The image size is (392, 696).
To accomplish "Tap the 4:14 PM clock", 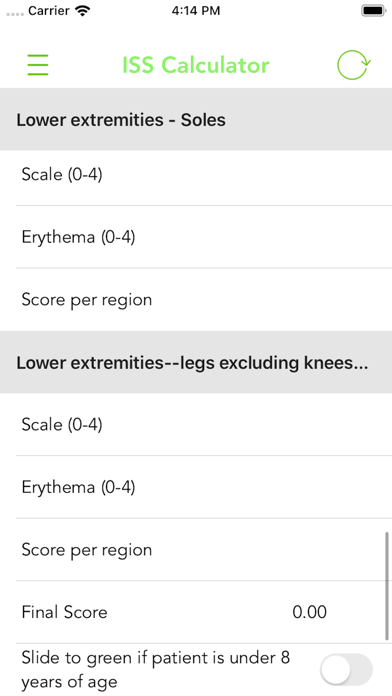I will 196,11.
